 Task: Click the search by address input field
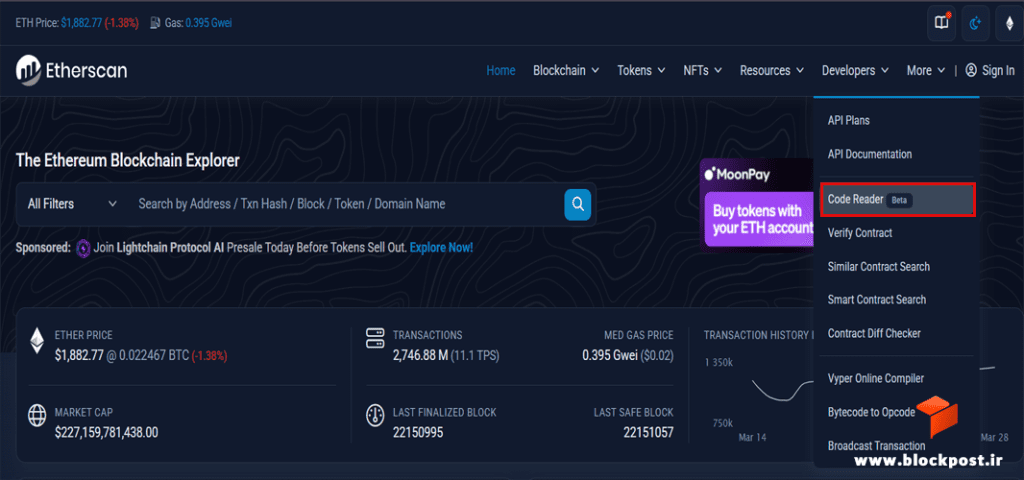346,204
